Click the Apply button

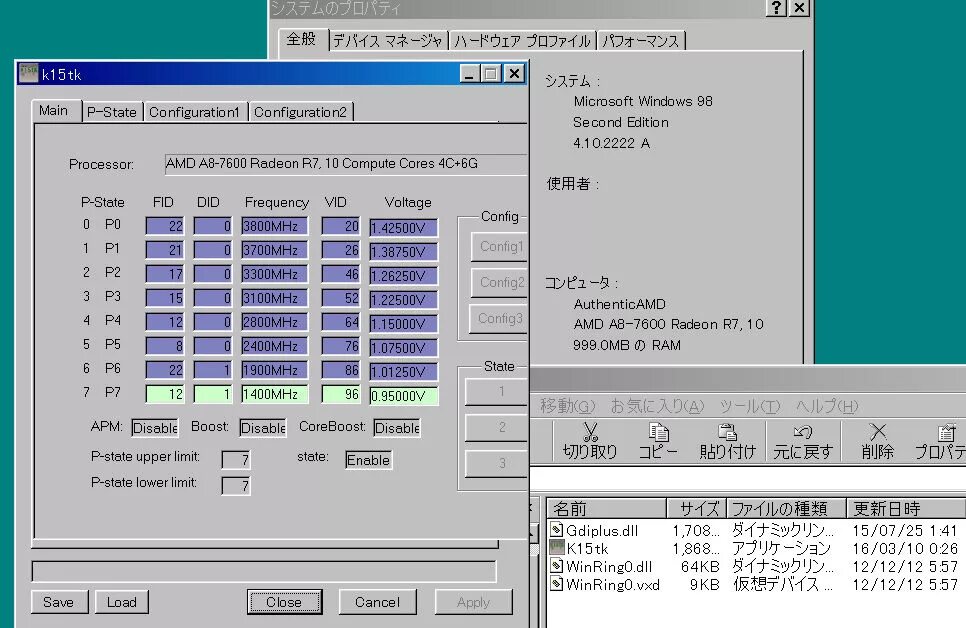pyautogui.click(x=473, y=601)
